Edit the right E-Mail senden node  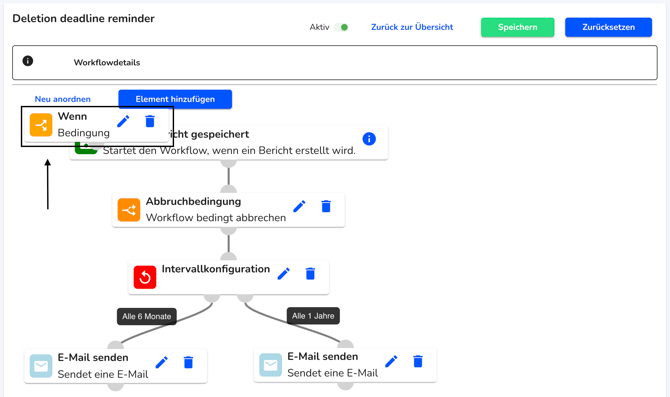(x=391, y=362)
